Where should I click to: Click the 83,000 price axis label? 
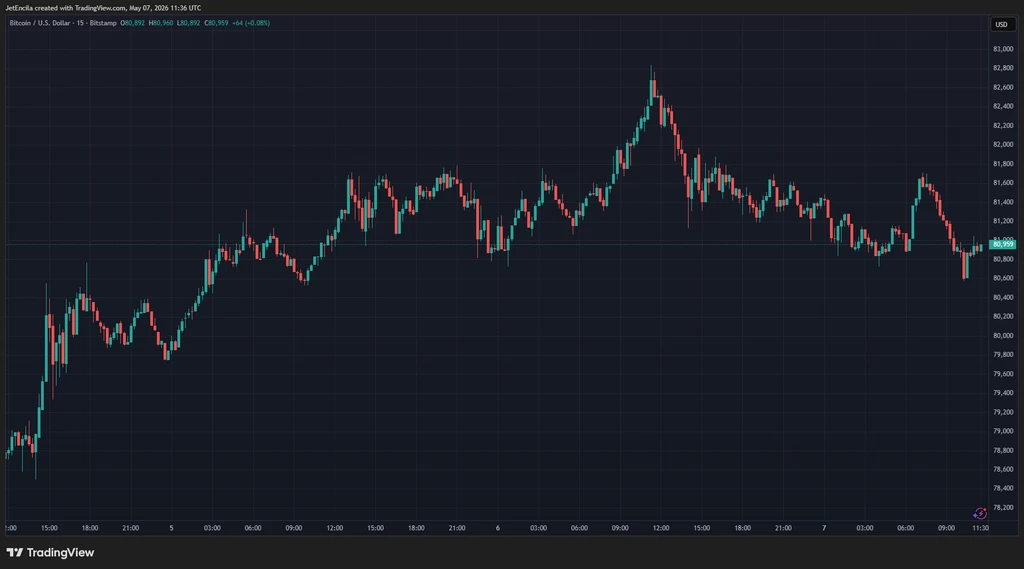1003,49
